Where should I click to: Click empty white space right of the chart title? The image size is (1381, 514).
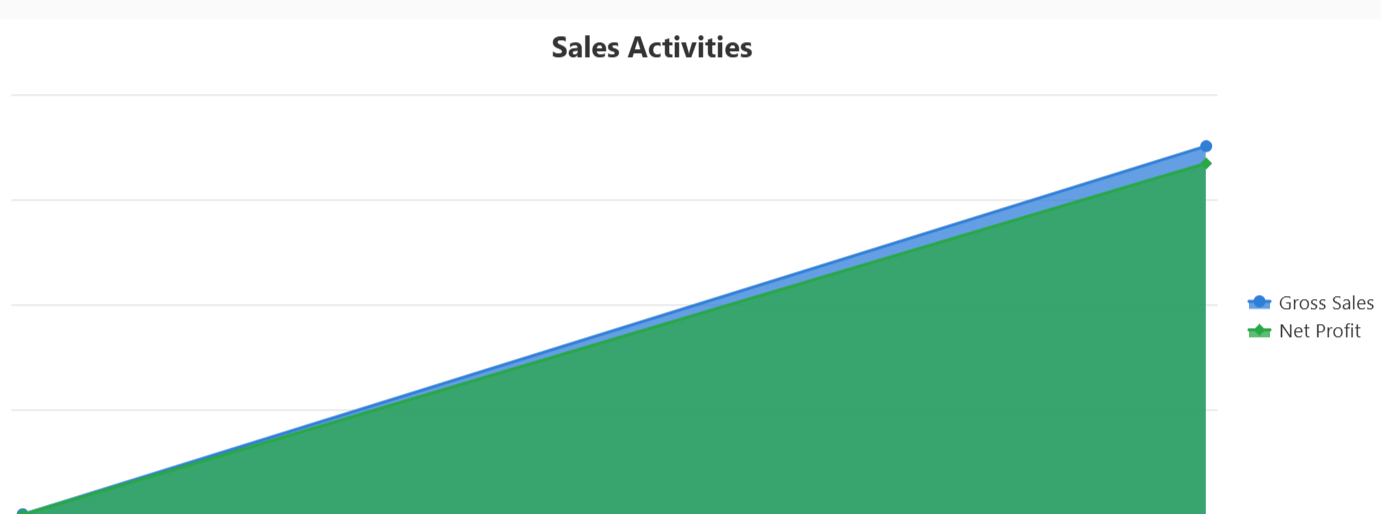pyautogui.click(x=1000, y=47)
